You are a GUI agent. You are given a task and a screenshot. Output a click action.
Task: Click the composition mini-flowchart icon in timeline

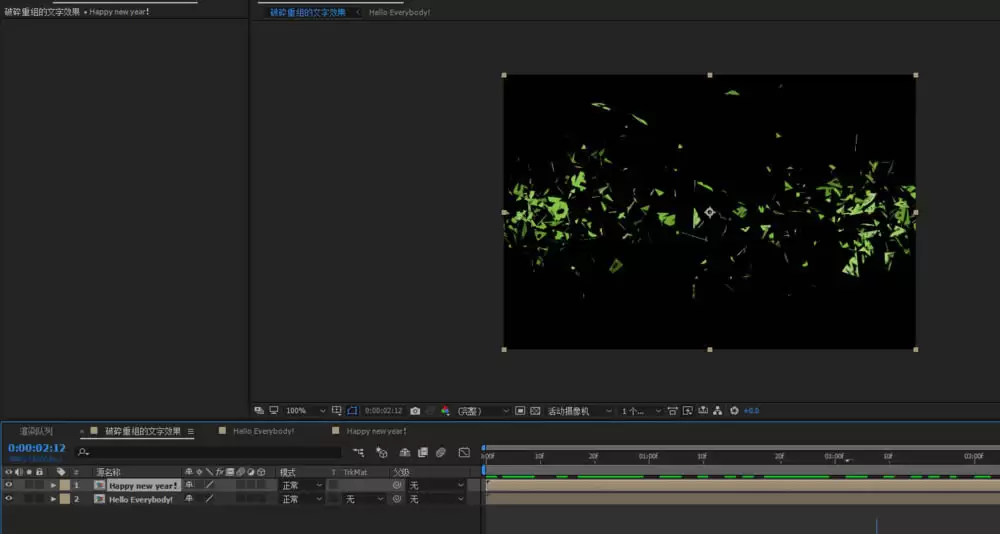coord(358,452)
